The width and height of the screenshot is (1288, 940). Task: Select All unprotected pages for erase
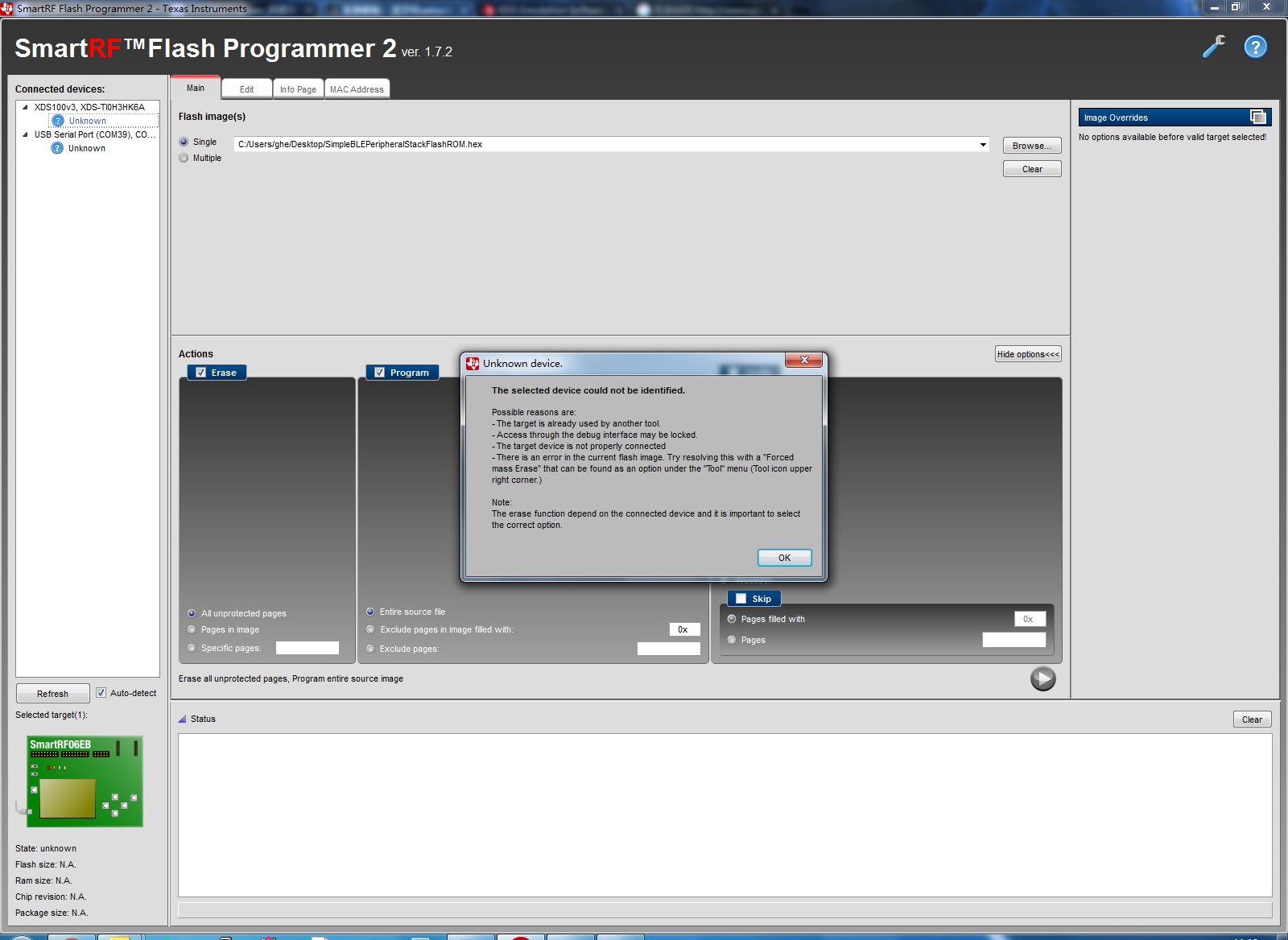point(192,613)
